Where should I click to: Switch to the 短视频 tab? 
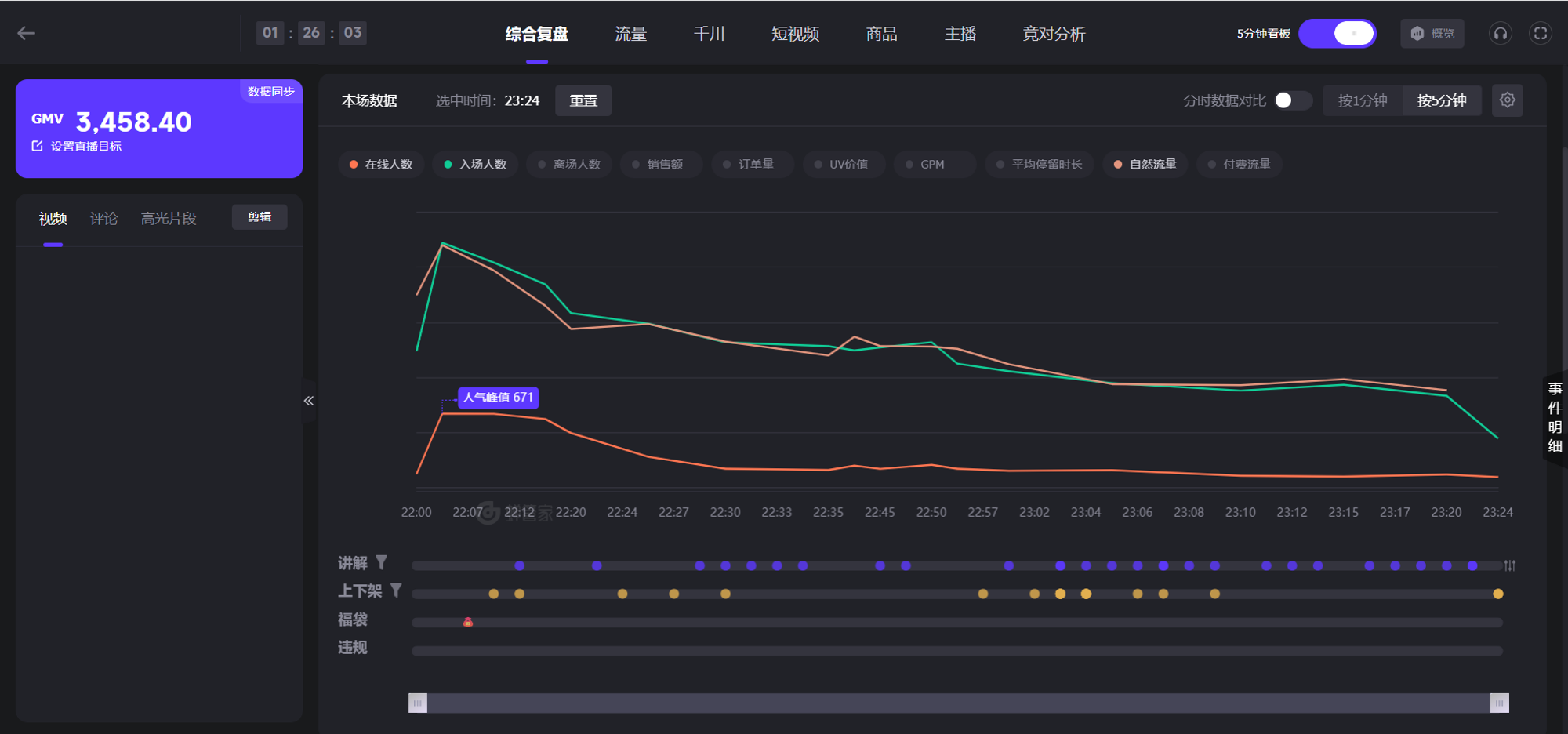click(795, 34)
